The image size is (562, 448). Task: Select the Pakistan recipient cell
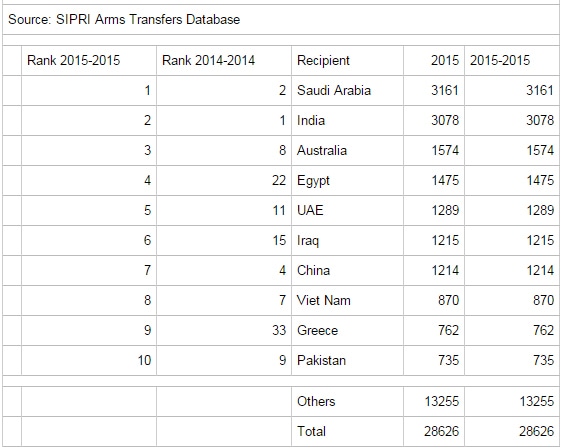tap(347, 361)
